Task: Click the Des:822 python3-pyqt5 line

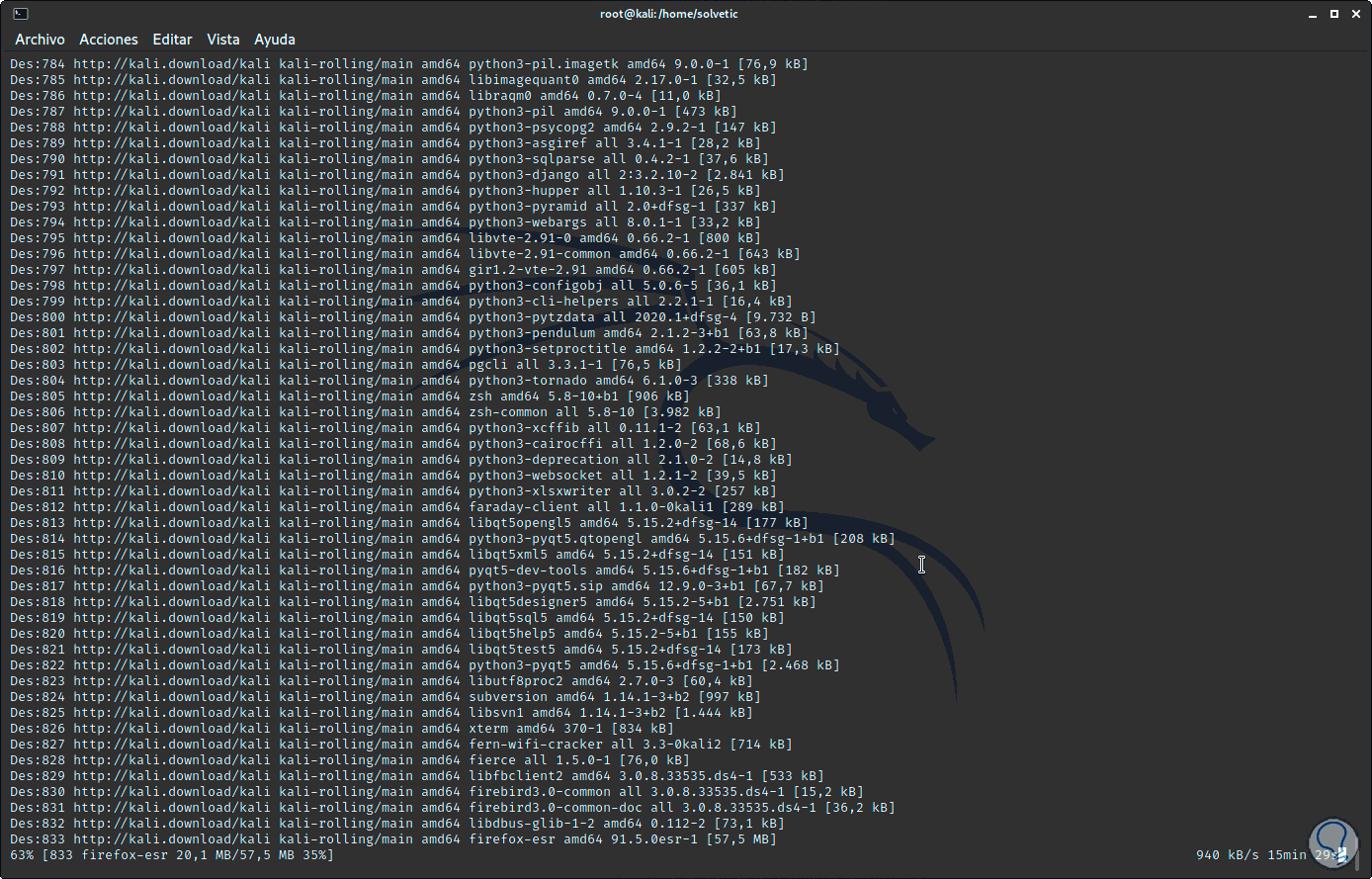Action: coord(425,664)
